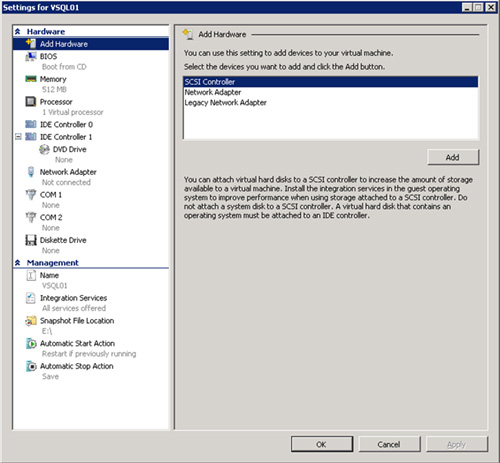Confirm settings with the OK button
Image resolution: width=500 pixels, height=463 pixels.
(321, 444)
